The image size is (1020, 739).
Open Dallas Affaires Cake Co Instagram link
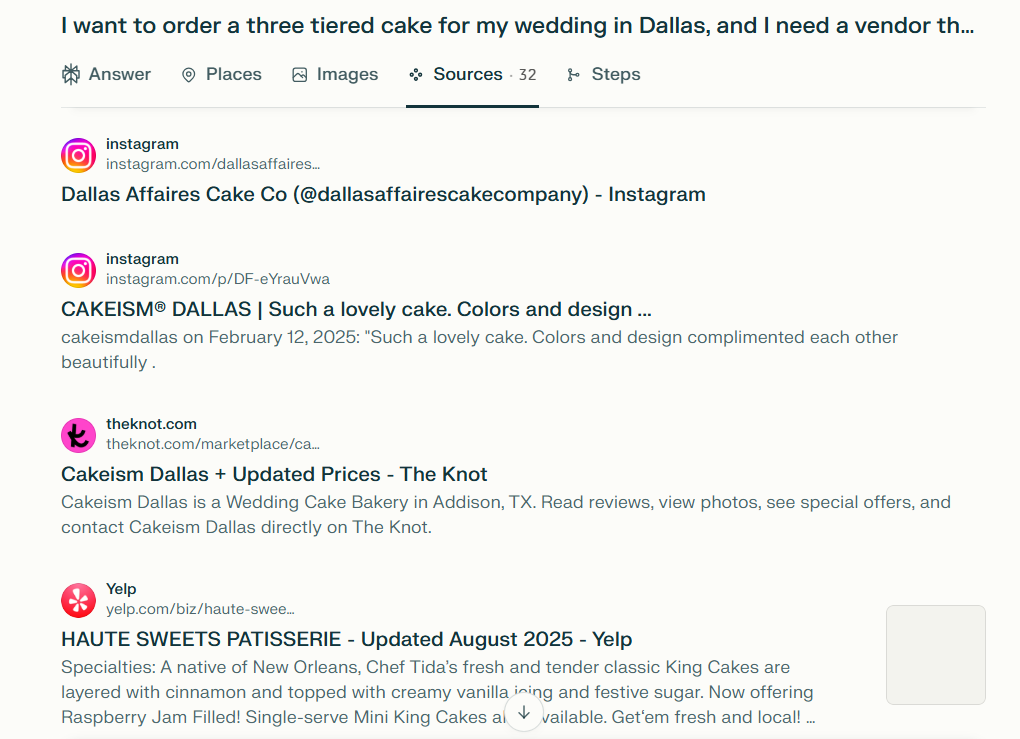click(x=383, y=195)
